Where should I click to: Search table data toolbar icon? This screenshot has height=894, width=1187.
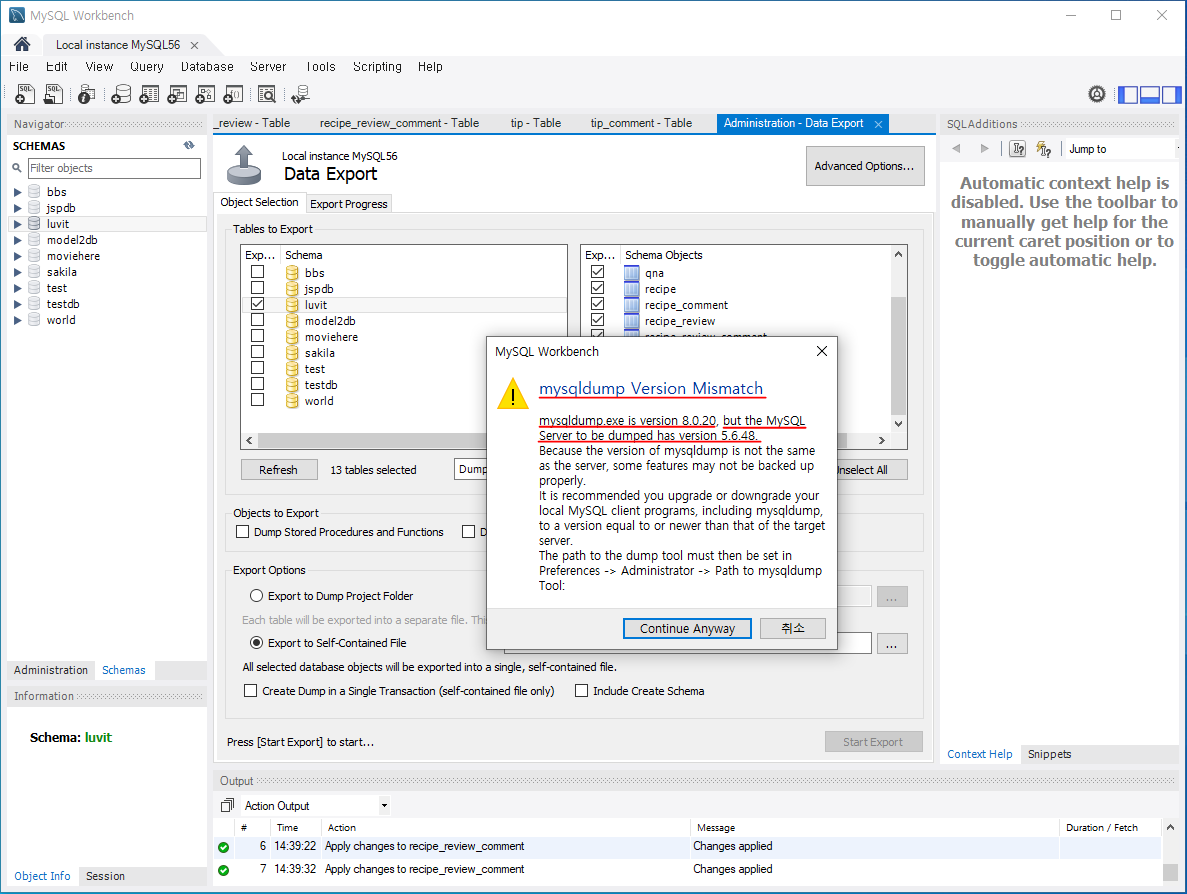point(266,94)
